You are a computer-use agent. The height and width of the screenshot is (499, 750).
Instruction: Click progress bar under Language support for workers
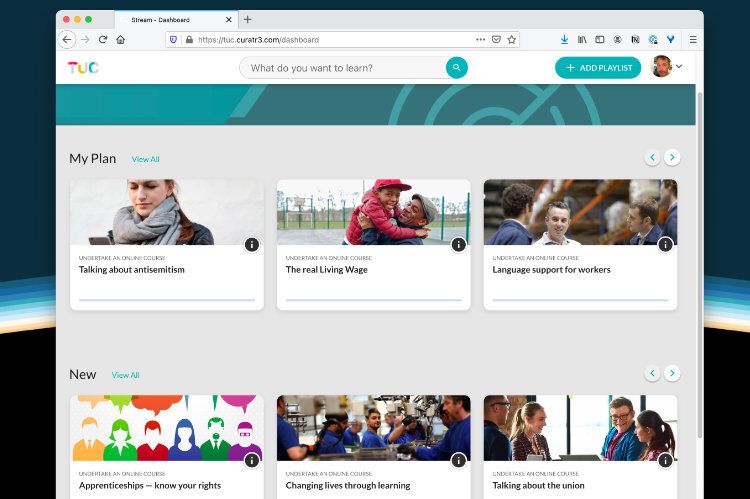pyautogui.click(x=580, y=300)
